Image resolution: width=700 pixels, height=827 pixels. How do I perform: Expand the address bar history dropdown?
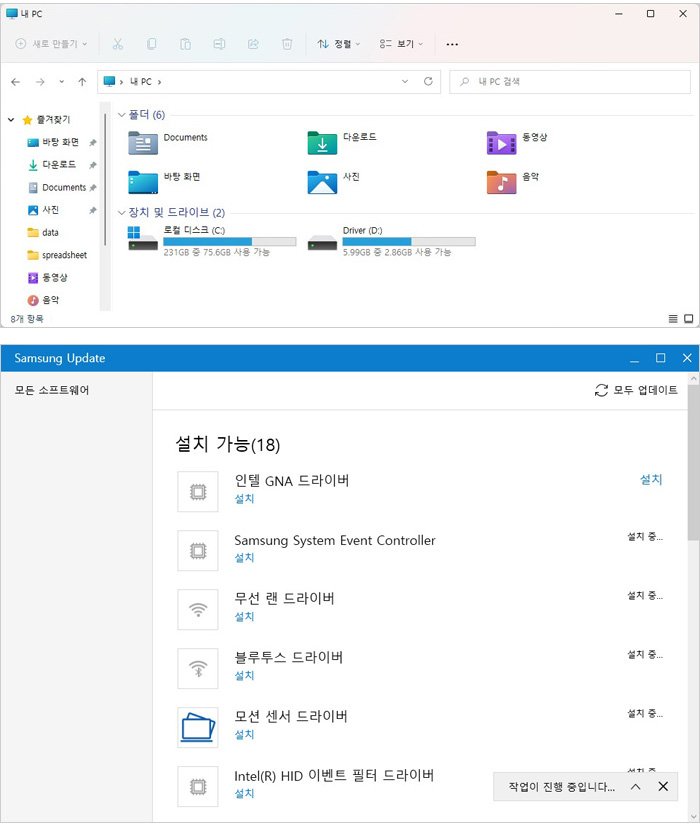click(405, 81)
